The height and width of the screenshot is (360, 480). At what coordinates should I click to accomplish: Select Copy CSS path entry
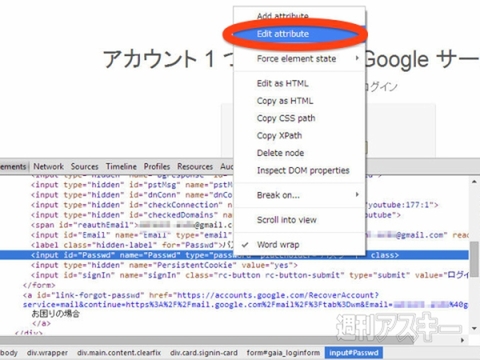click(286, 118)
